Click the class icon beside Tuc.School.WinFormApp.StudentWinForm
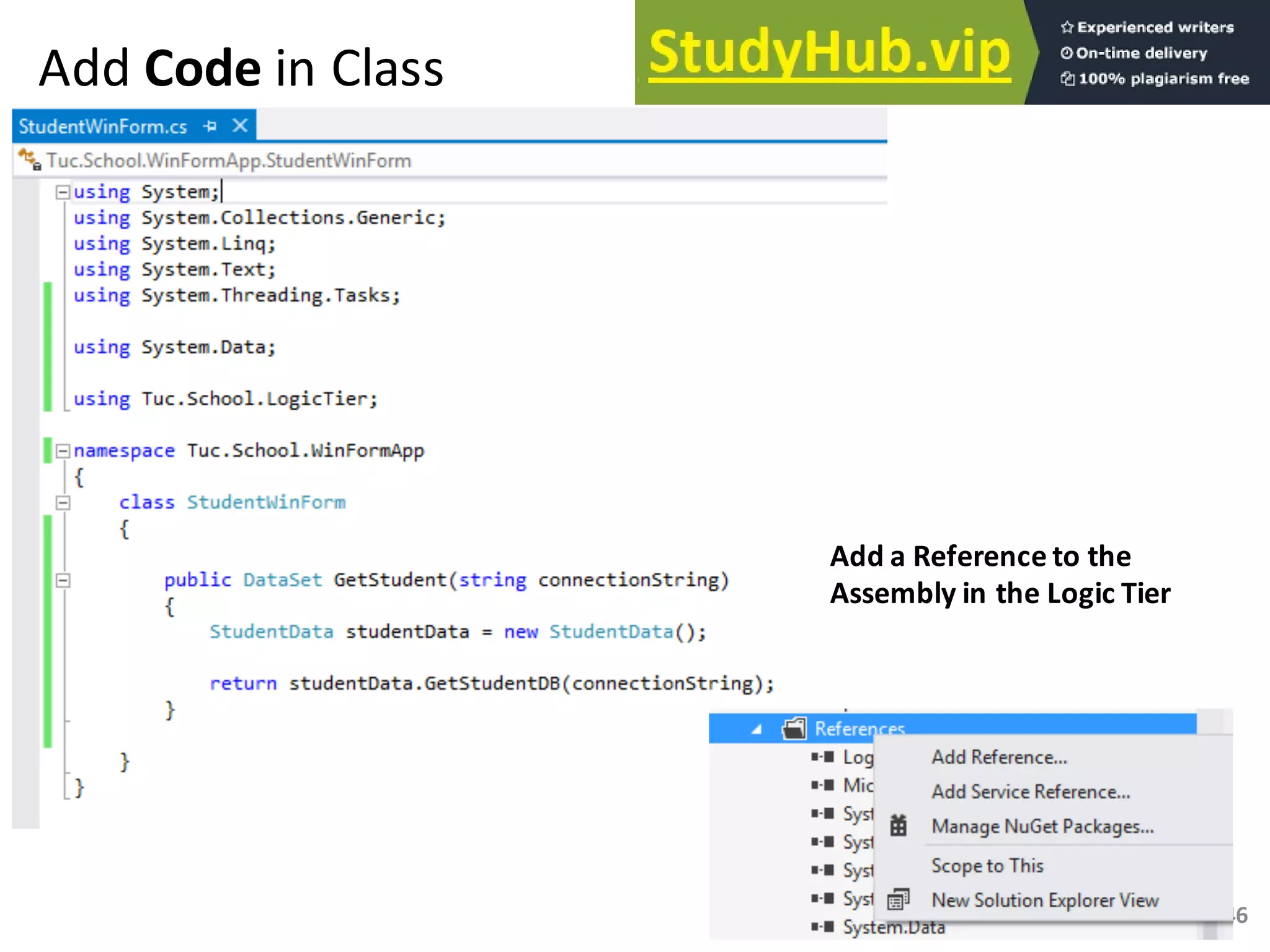1270x952 pixels. pos(29,160)
